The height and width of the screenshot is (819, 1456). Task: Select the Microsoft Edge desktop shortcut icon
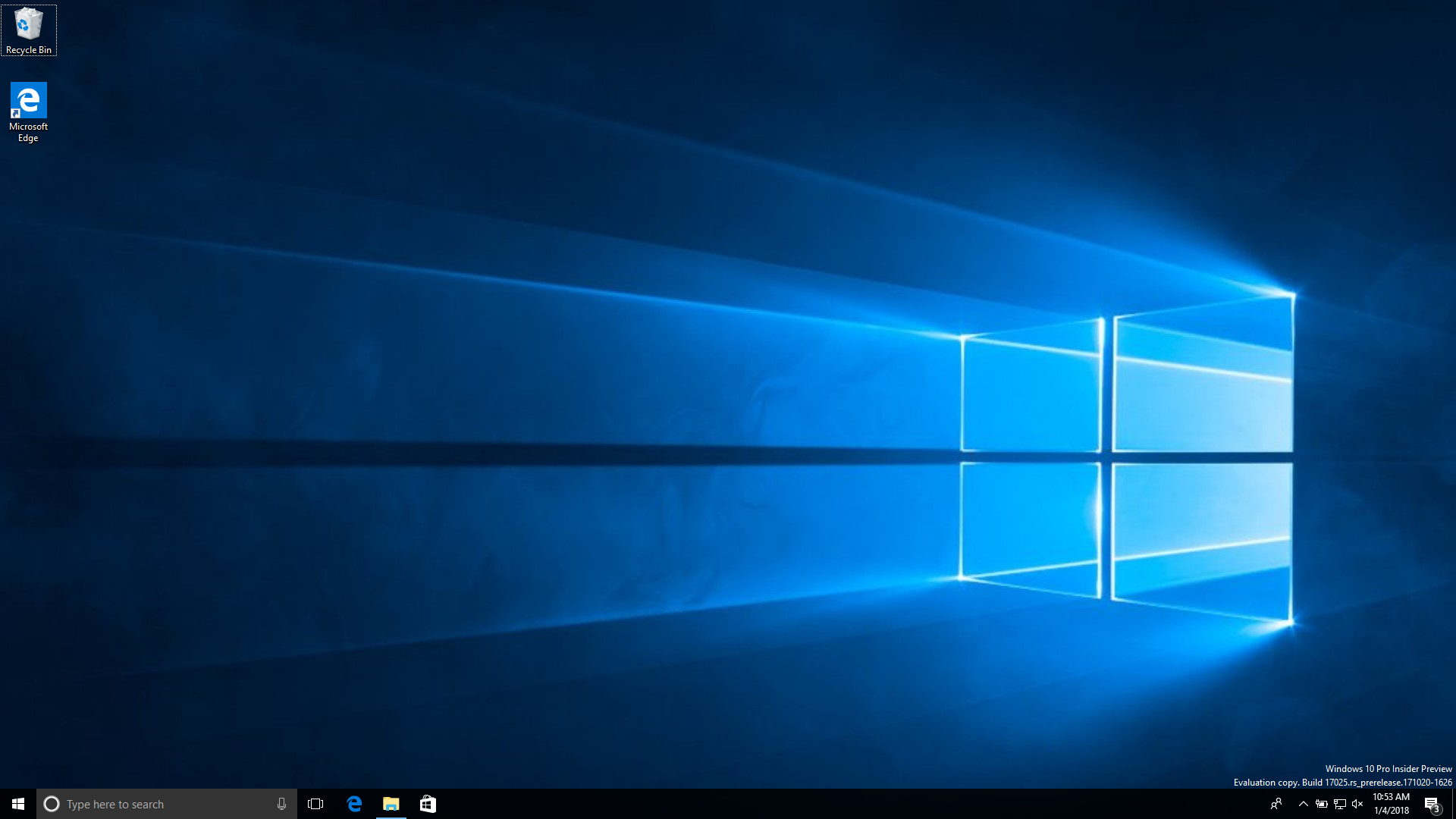(x=28, y=100)
